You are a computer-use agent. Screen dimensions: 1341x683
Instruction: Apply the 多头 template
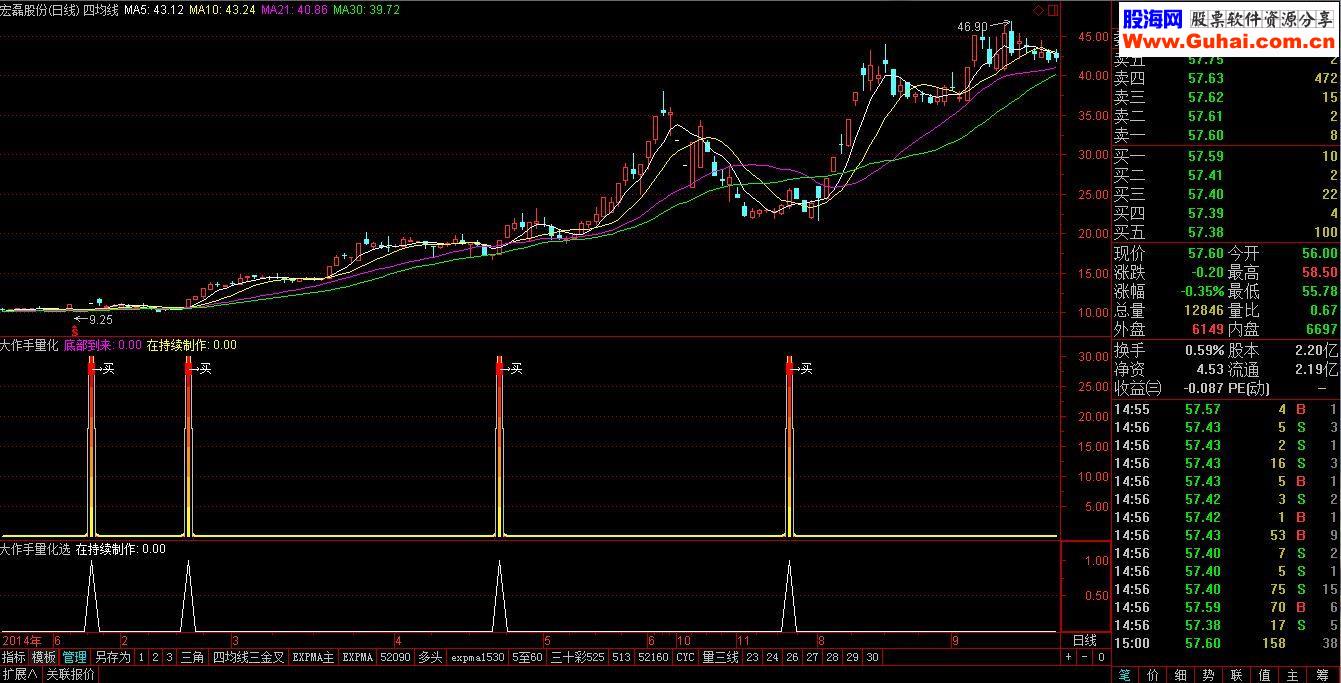tap(431, 657)
